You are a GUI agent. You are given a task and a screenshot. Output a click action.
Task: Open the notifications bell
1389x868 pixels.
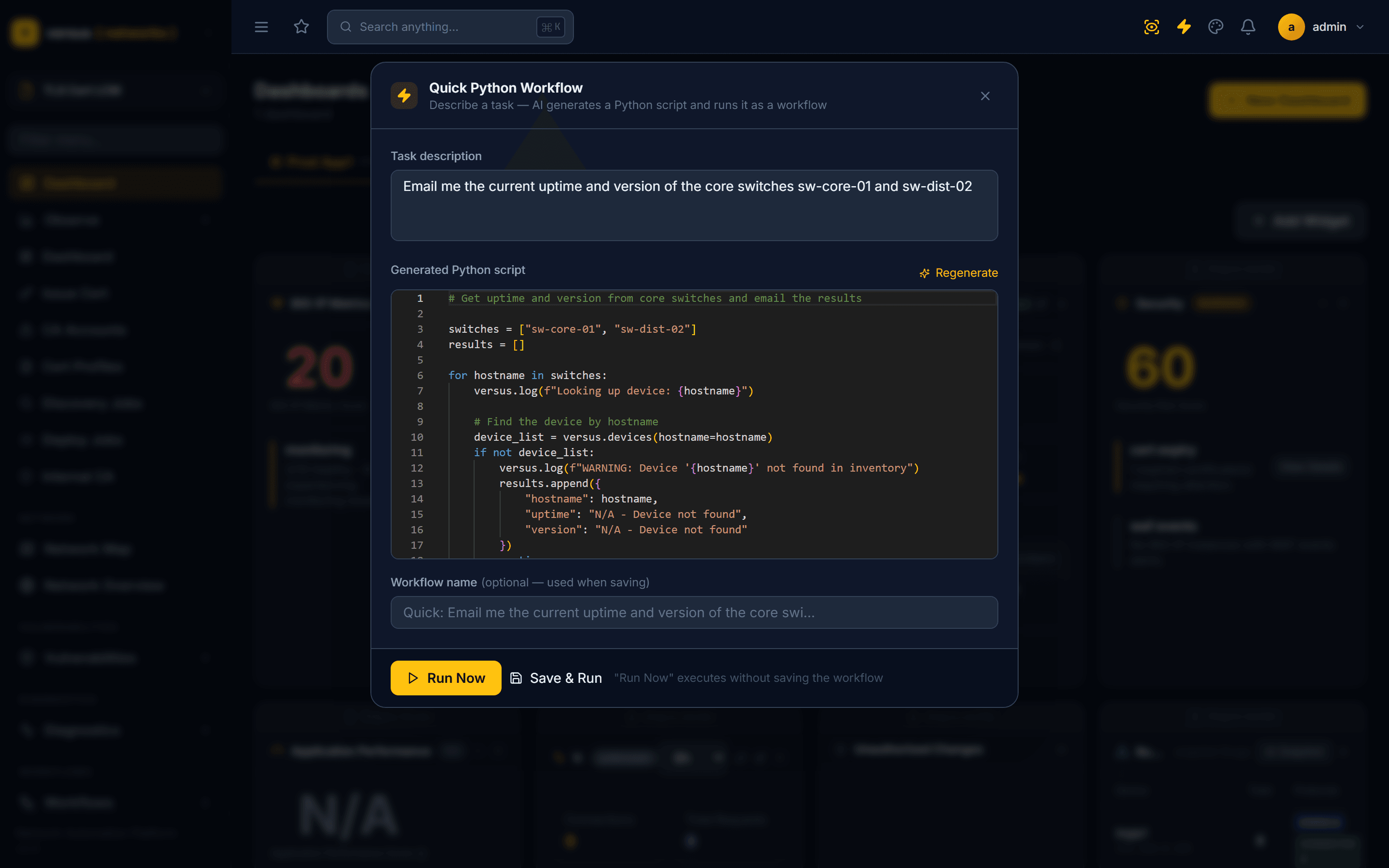click(x=1248, y=27)
